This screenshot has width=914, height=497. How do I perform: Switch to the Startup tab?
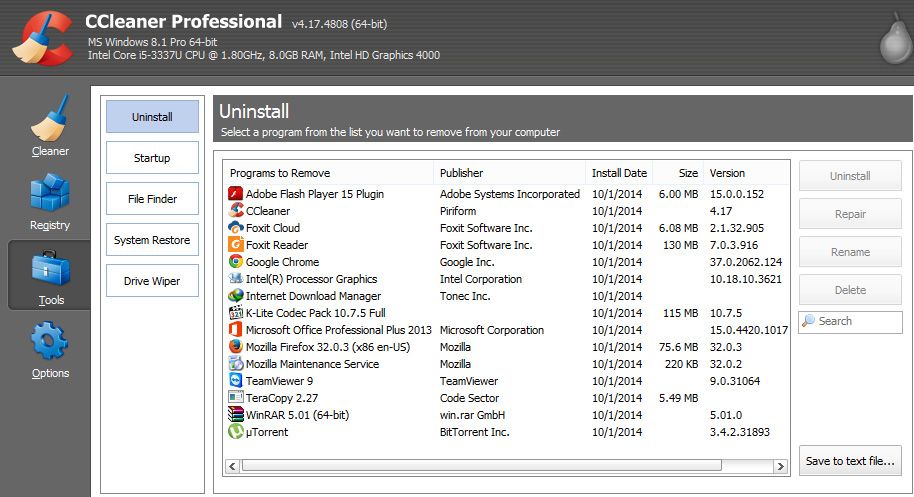click(152, 158)
